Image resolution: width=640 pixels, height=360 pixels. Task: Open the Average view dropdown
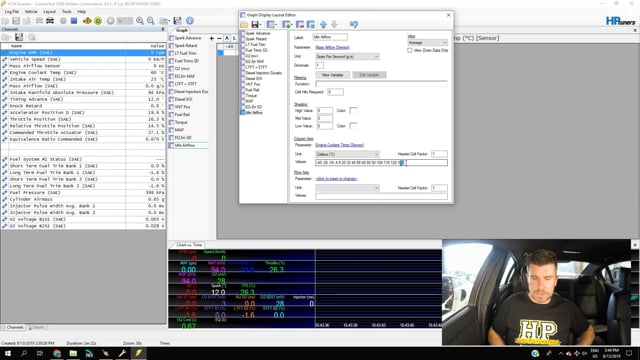427,42
